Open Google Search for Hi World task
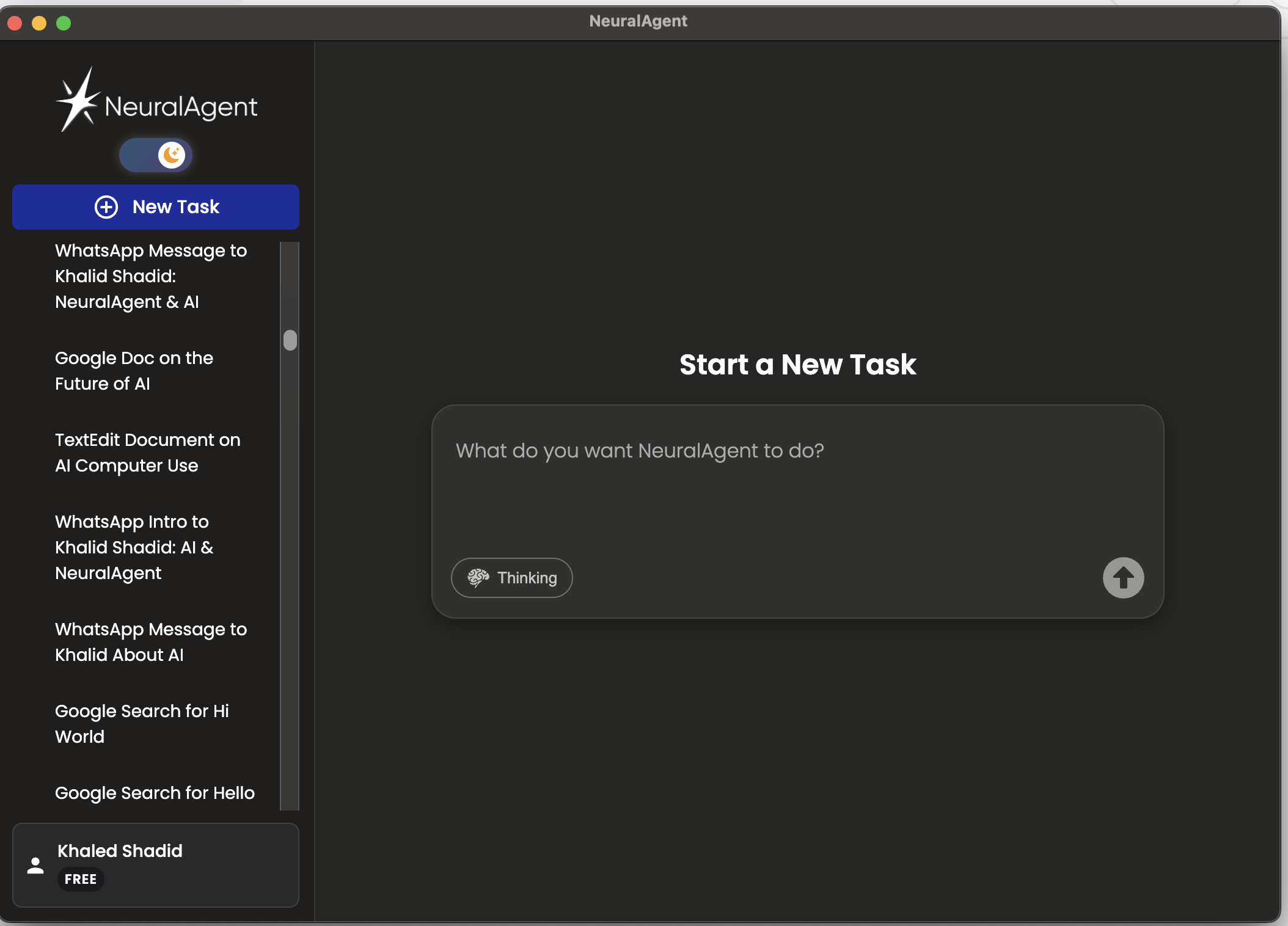Viewport: 1288px width, 926px height. (x=142, y=724)
